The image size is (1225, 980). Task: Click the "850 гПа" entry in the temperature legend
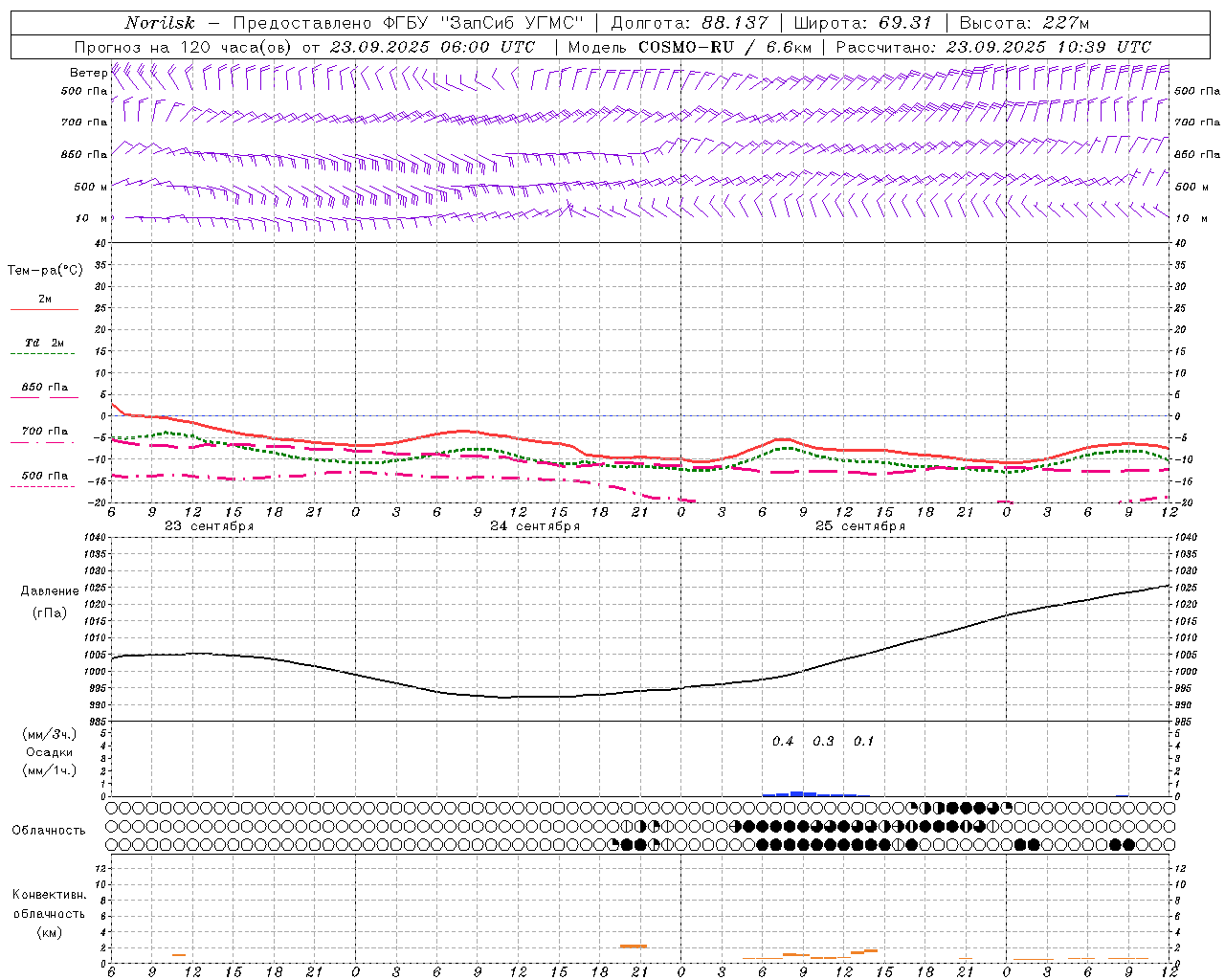(x=45, y=388)
